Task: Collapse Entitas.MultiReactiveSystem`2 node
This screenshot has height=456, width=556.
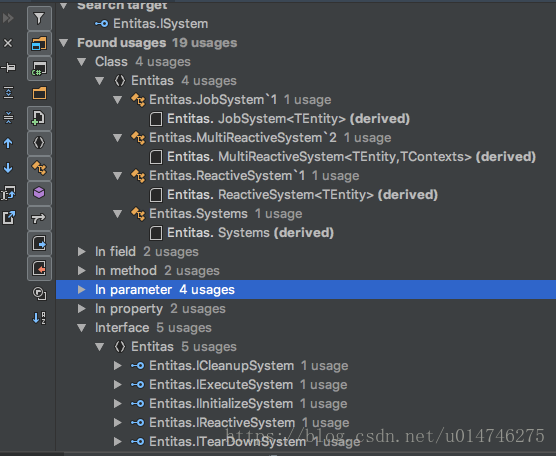Action: [x=117, y=138]
